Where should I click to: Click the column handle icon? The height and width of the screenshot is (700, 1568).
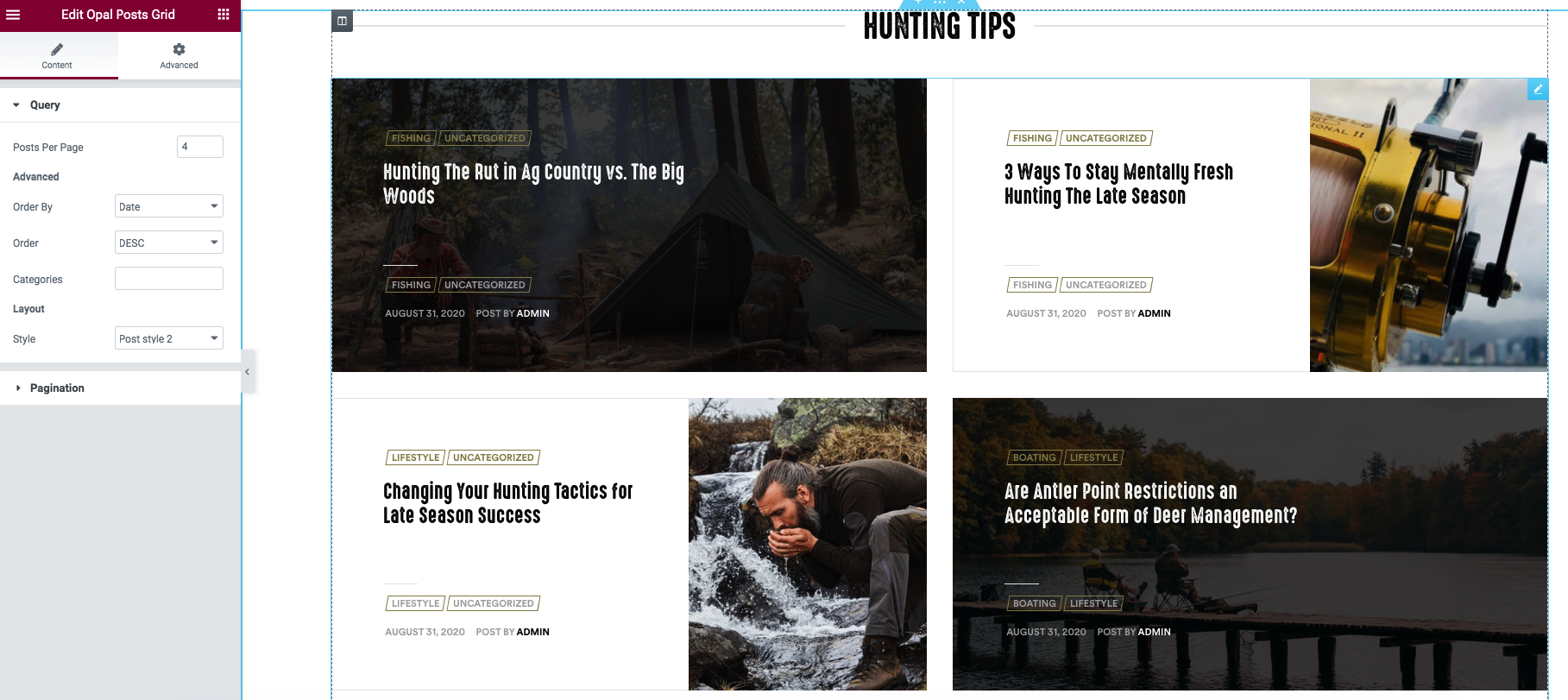343,21
